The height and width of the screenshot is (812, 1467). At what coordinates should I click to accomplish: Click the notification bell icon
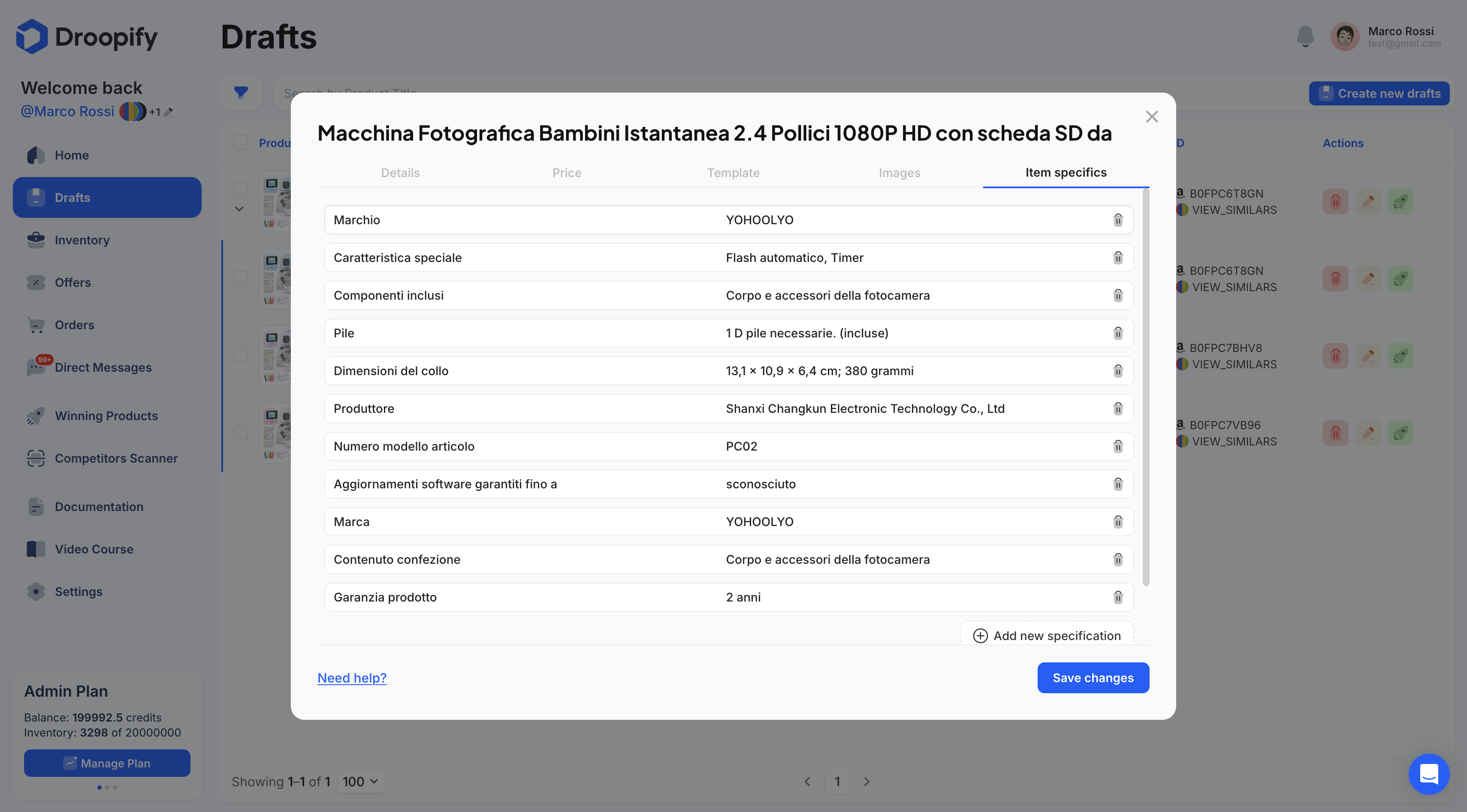(1305, 36)
